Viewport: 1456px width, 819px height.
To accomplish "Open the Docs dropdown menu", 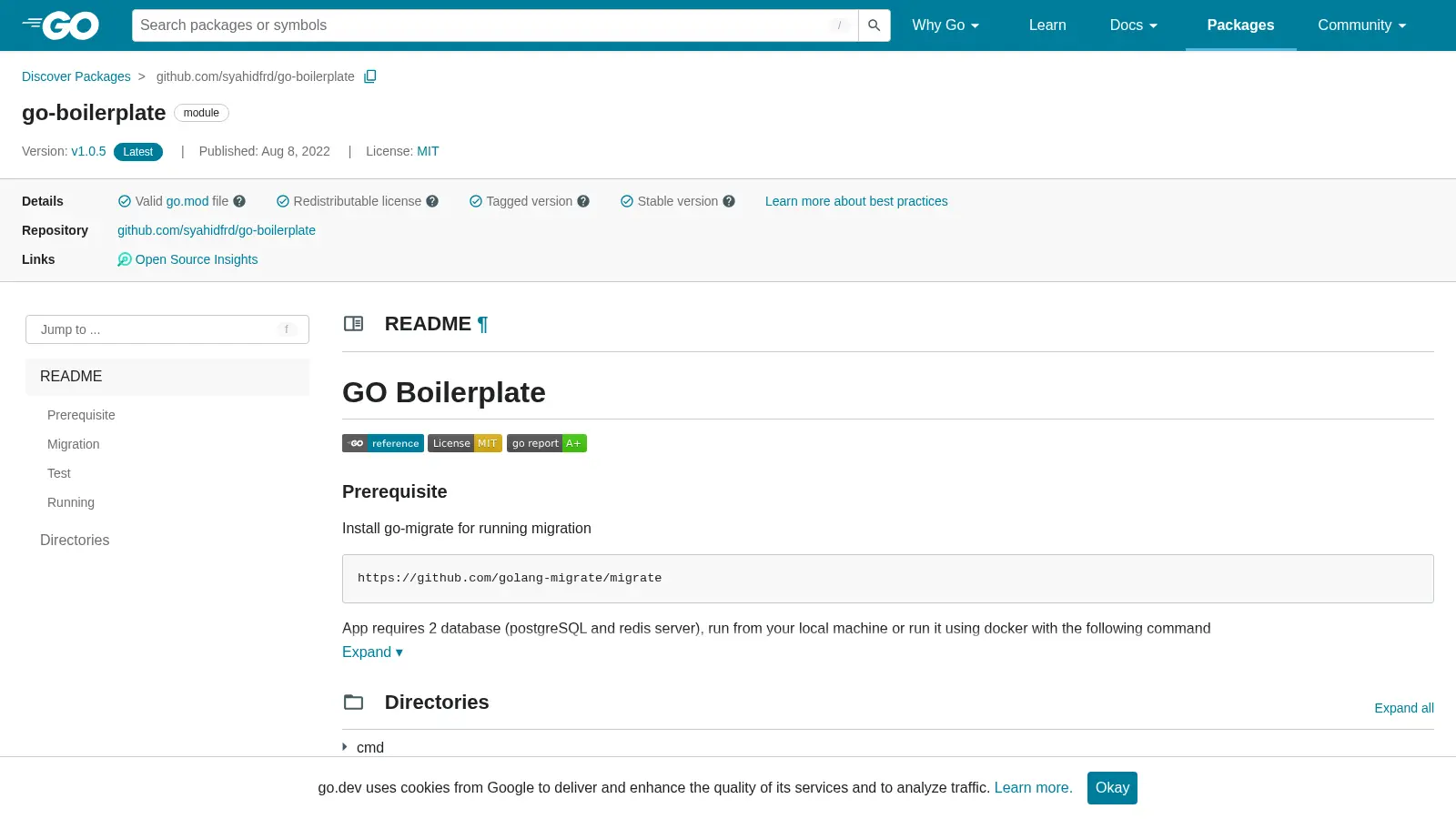I will point(1134,25).
